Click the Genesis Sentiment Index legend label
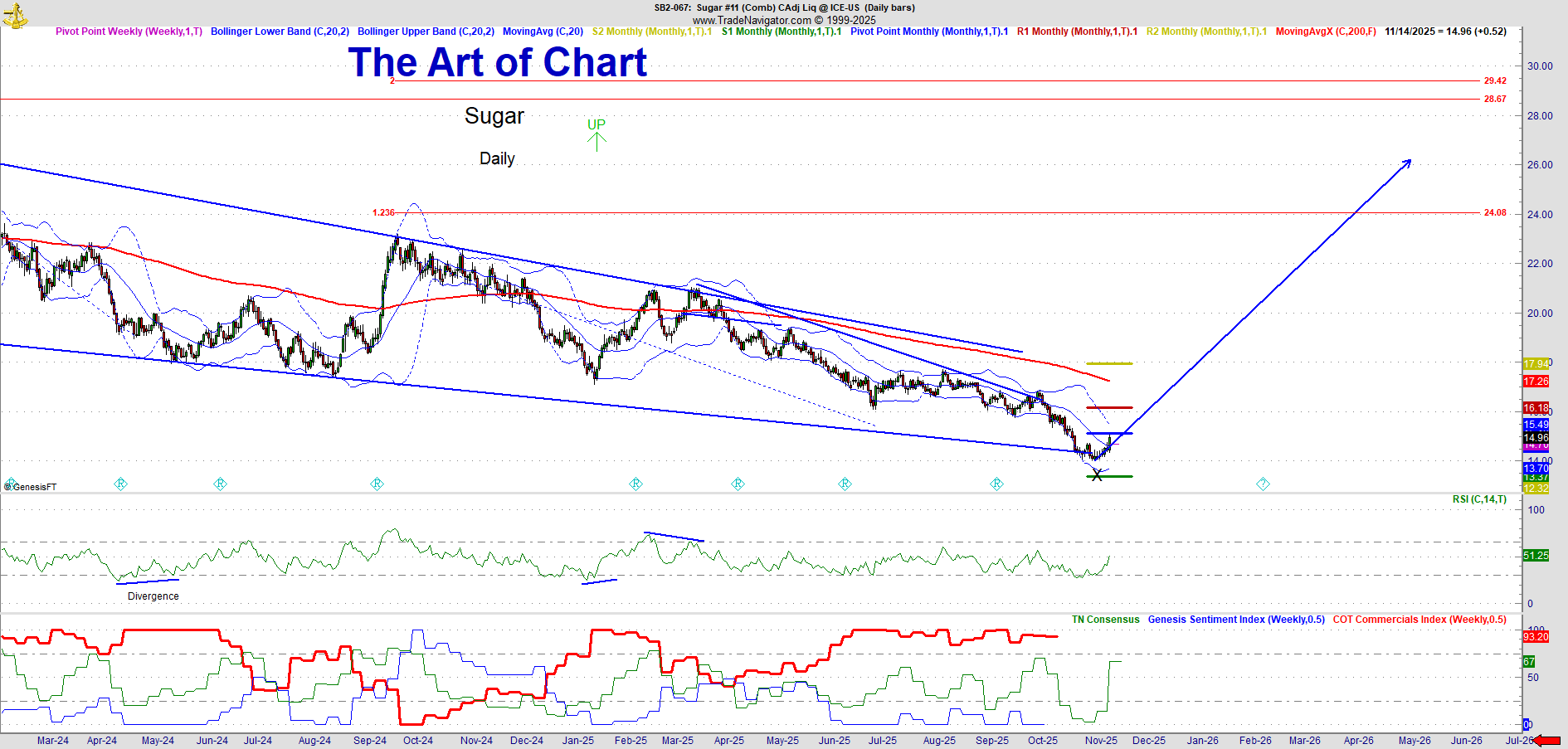 point(1235,620)
